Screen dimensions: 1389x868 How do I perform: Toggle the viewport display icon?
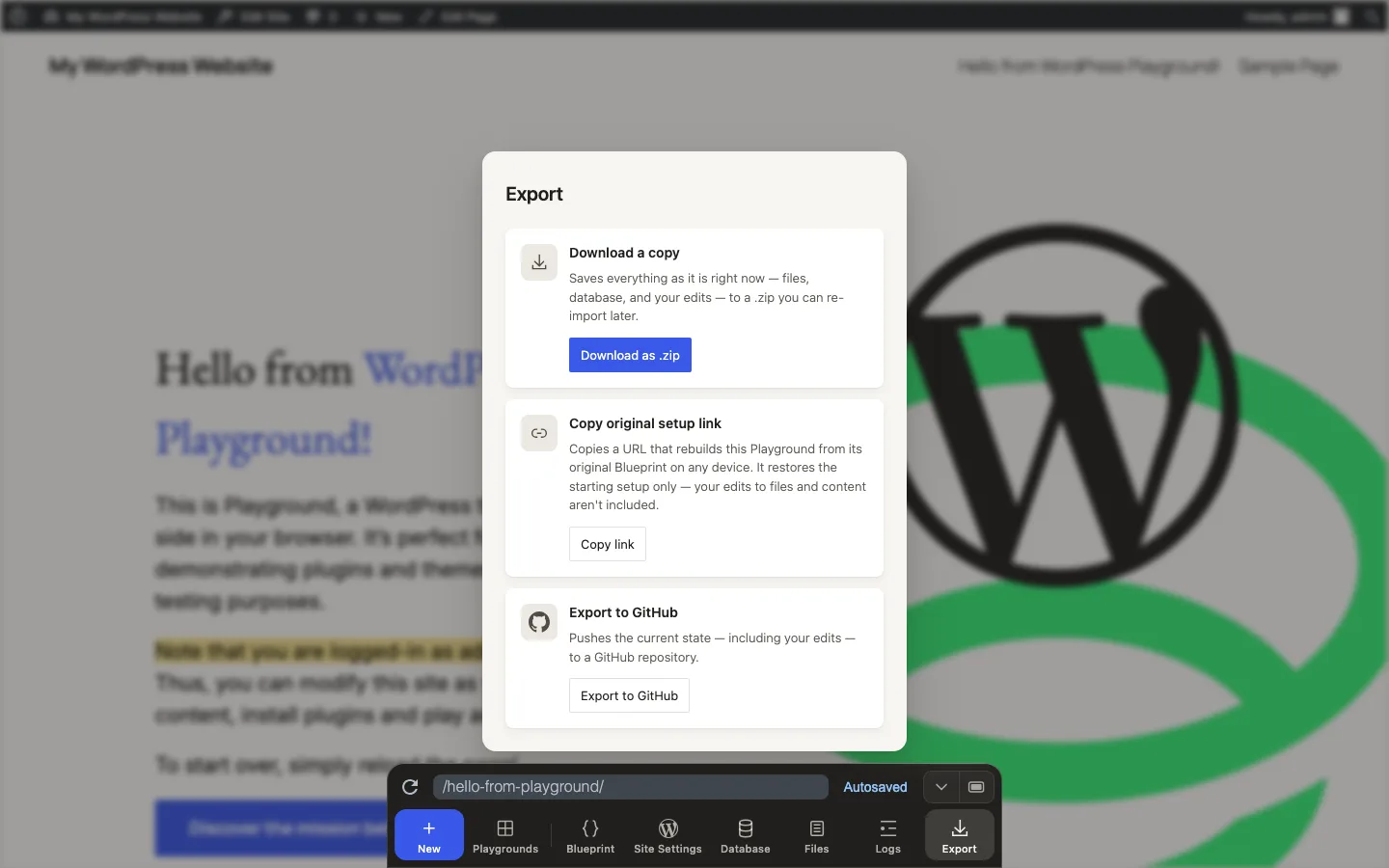[x=976, y=787]
